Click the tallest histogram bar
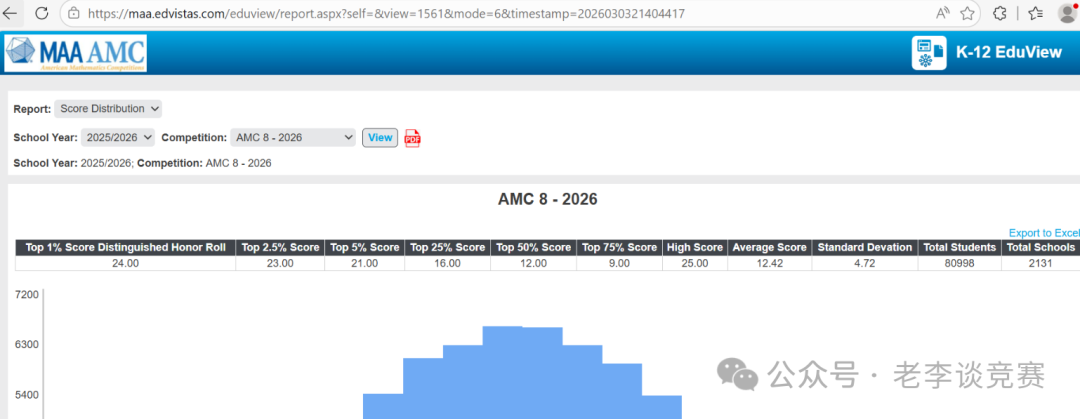The image size is (1080, 419). [x=502, y=372]
